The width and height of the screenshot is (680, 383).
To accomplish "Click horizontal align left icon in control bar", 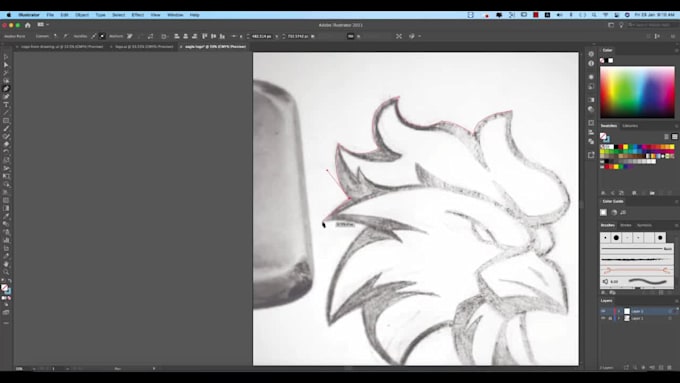I will 177,36.
